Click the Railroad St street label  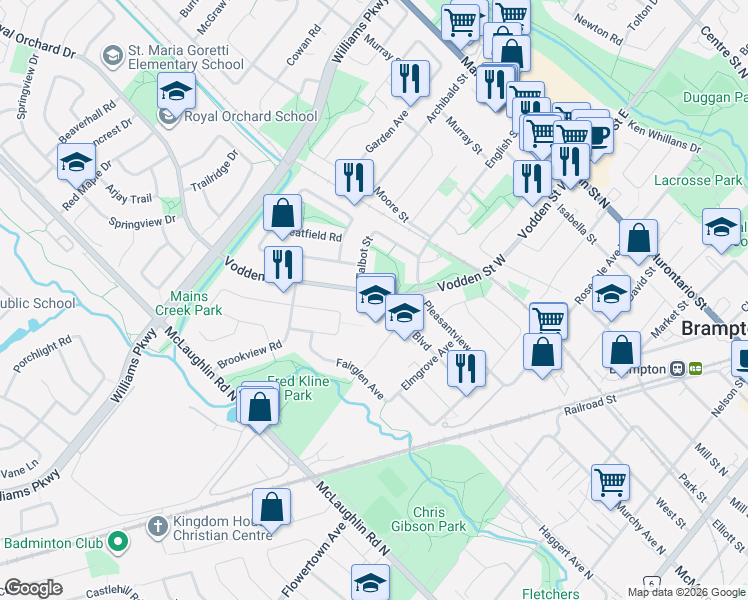coord(590,405)
